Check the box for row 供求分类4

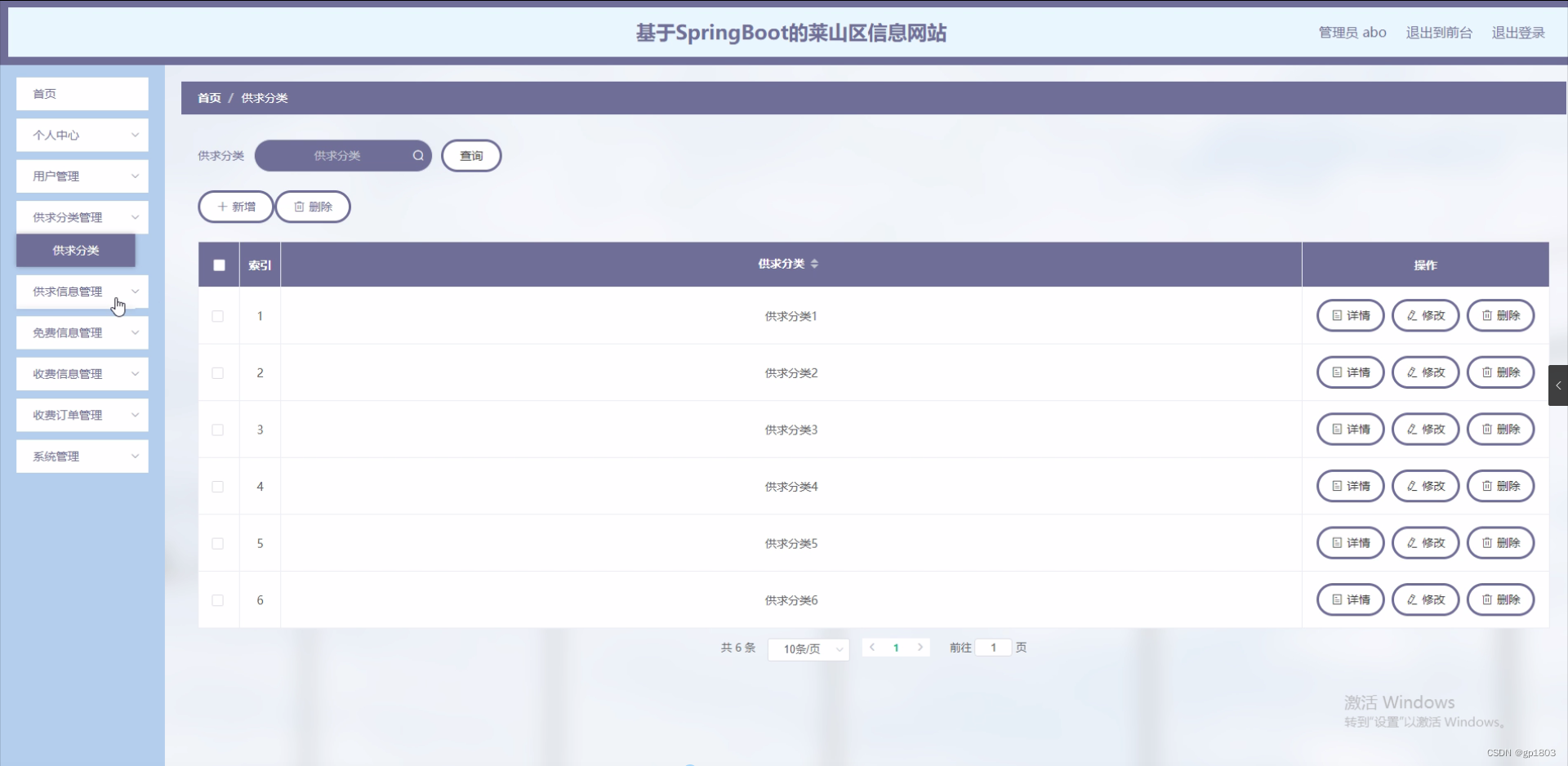click(218, 487)
